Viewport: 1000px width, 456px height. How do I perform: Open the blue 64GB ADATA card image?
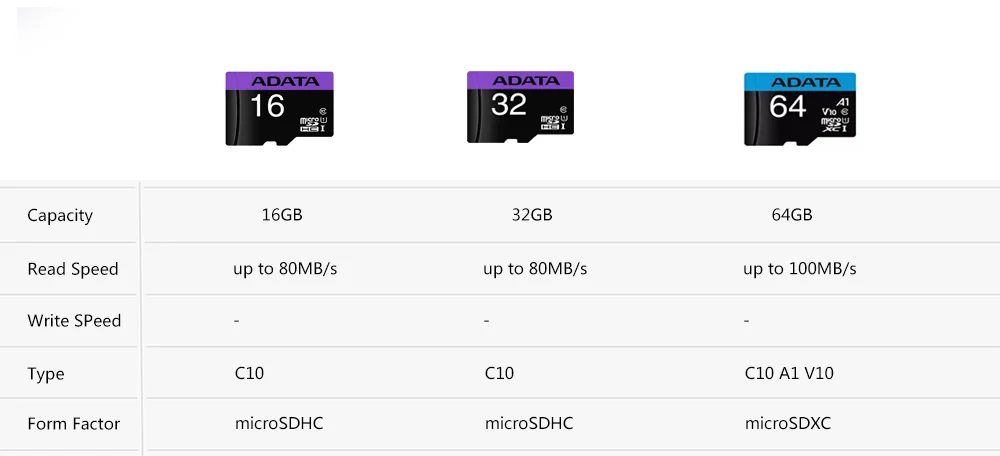point(800,109)
